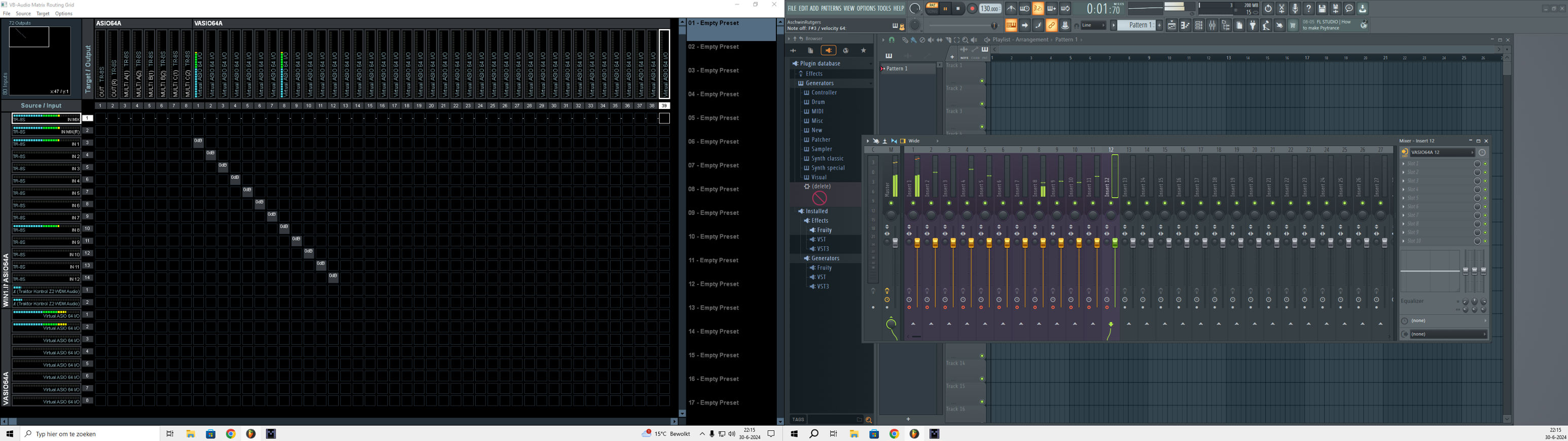The height and width of the screenshot is (441, 1568).
Task: Mute Insert 12 mixer track
Action: coord(1111,203)
